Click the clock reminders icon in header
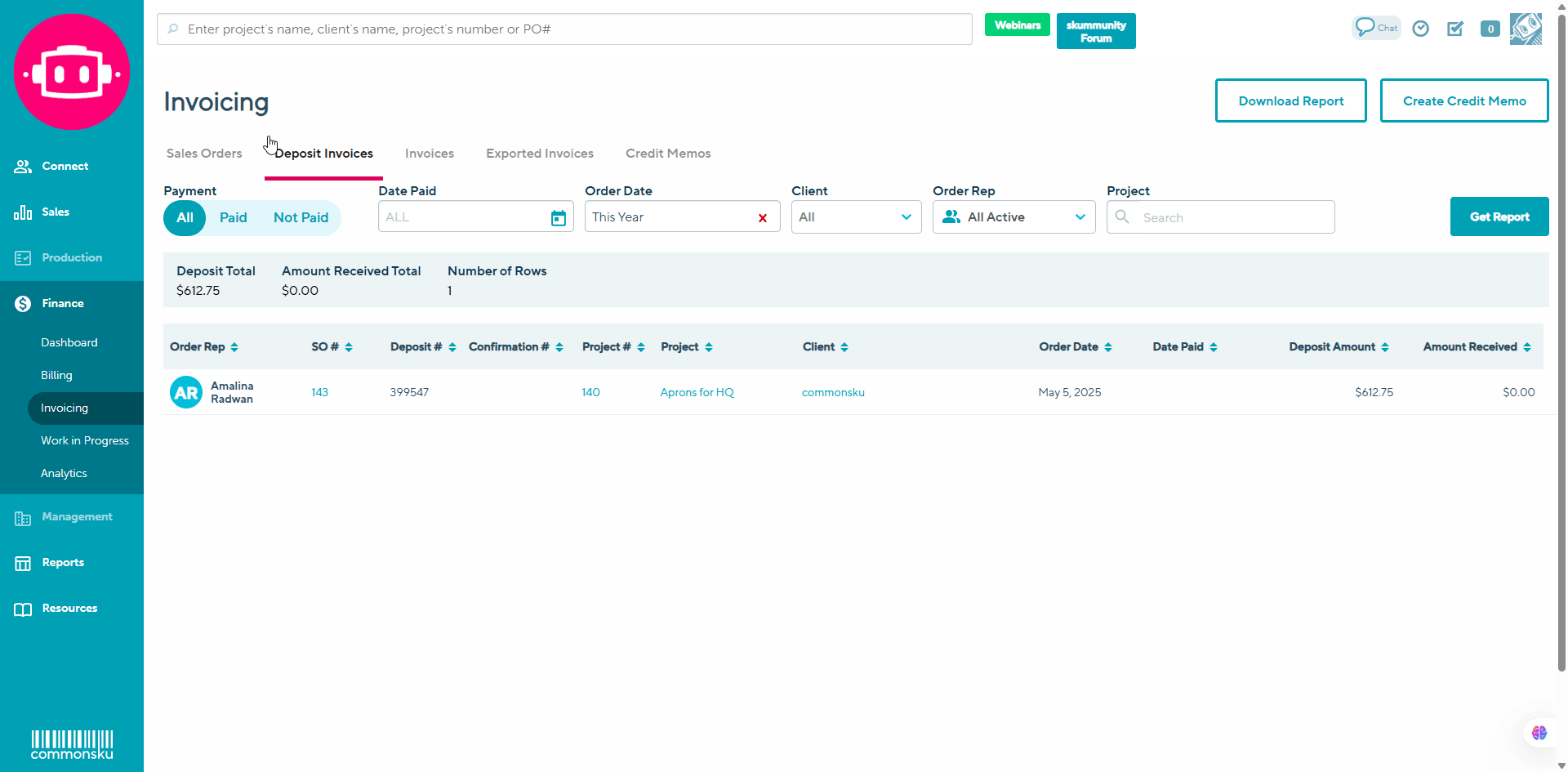Screen dimensions: 1568x772 (x=1421, y=29)
